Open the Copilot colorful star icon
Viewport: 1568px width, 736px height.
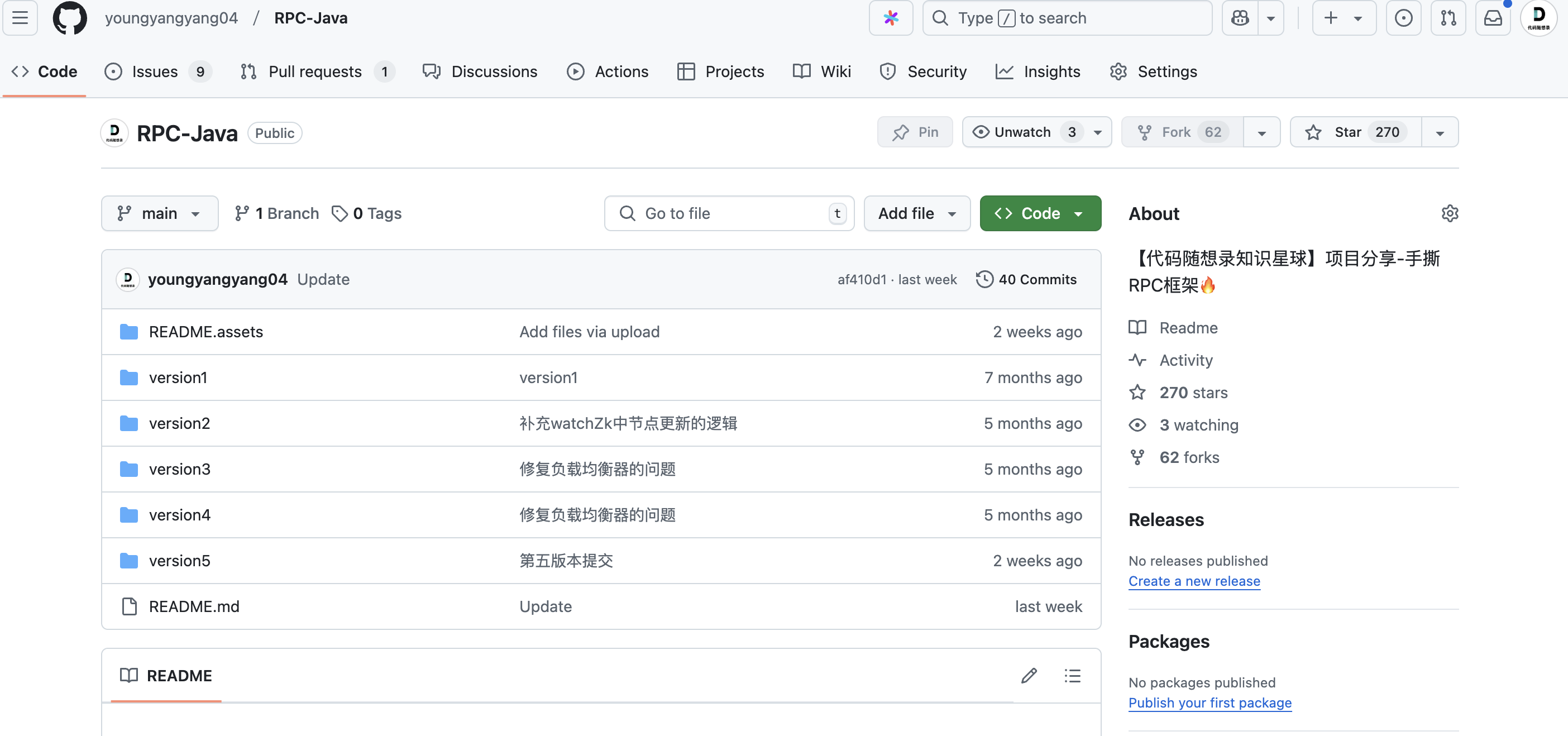(891, 18)
